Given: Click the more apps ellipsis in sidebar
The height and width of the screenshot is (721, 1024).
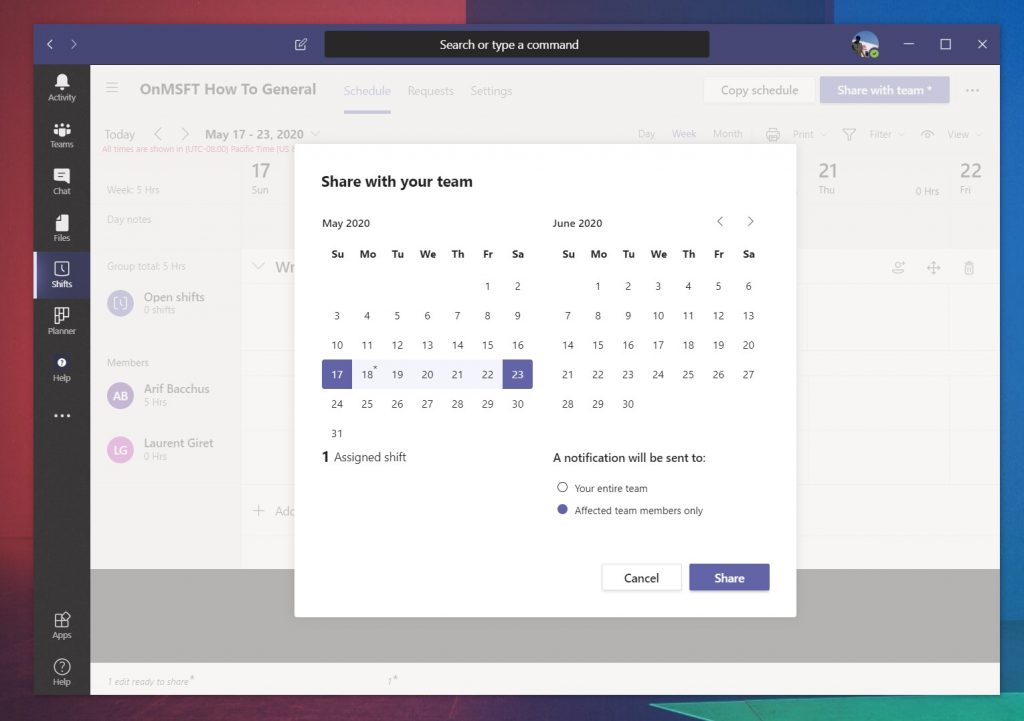Looking at the screenshot, I should point(61,415).
